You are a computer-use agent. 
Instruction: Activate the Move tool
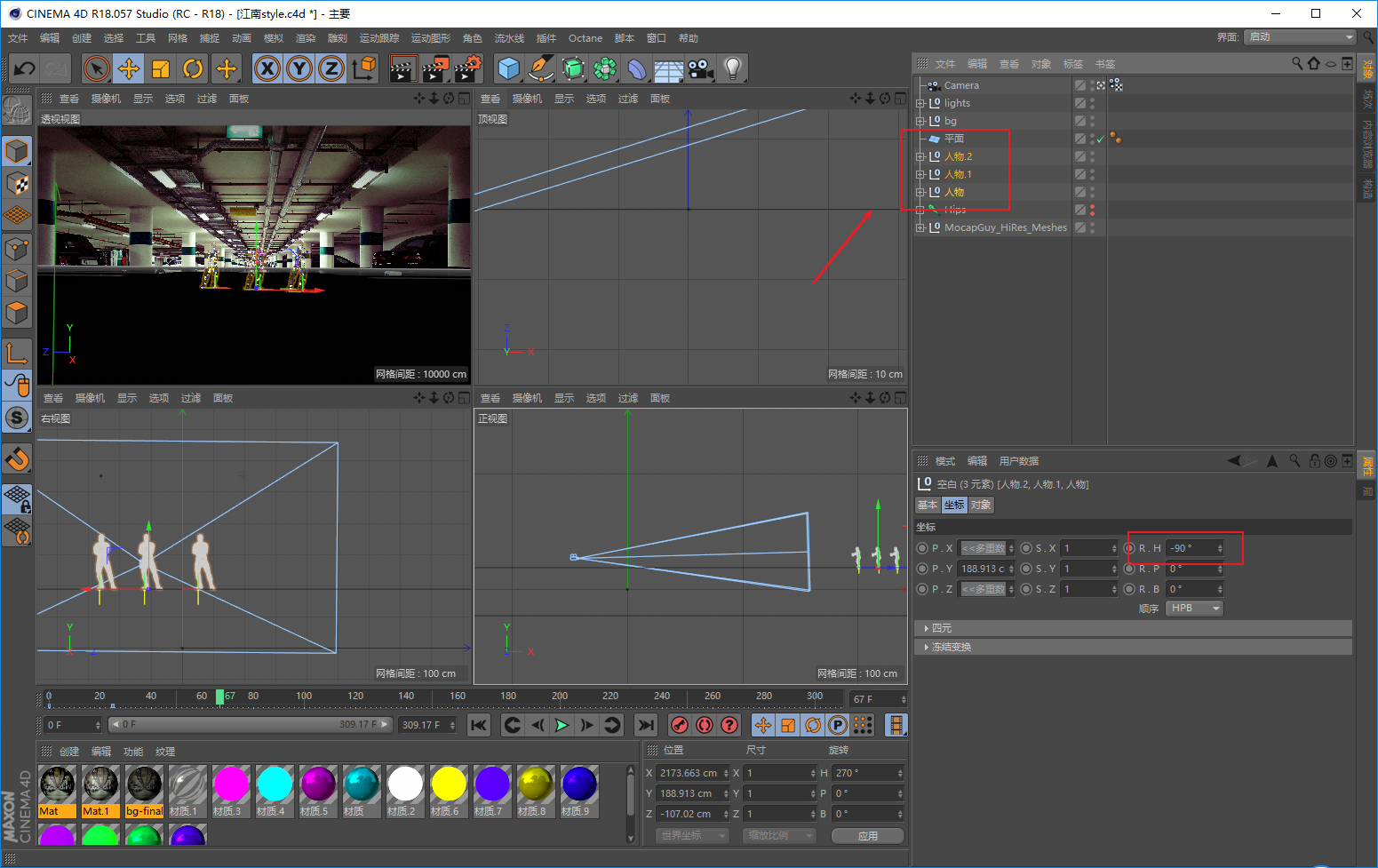coord(129,68)
